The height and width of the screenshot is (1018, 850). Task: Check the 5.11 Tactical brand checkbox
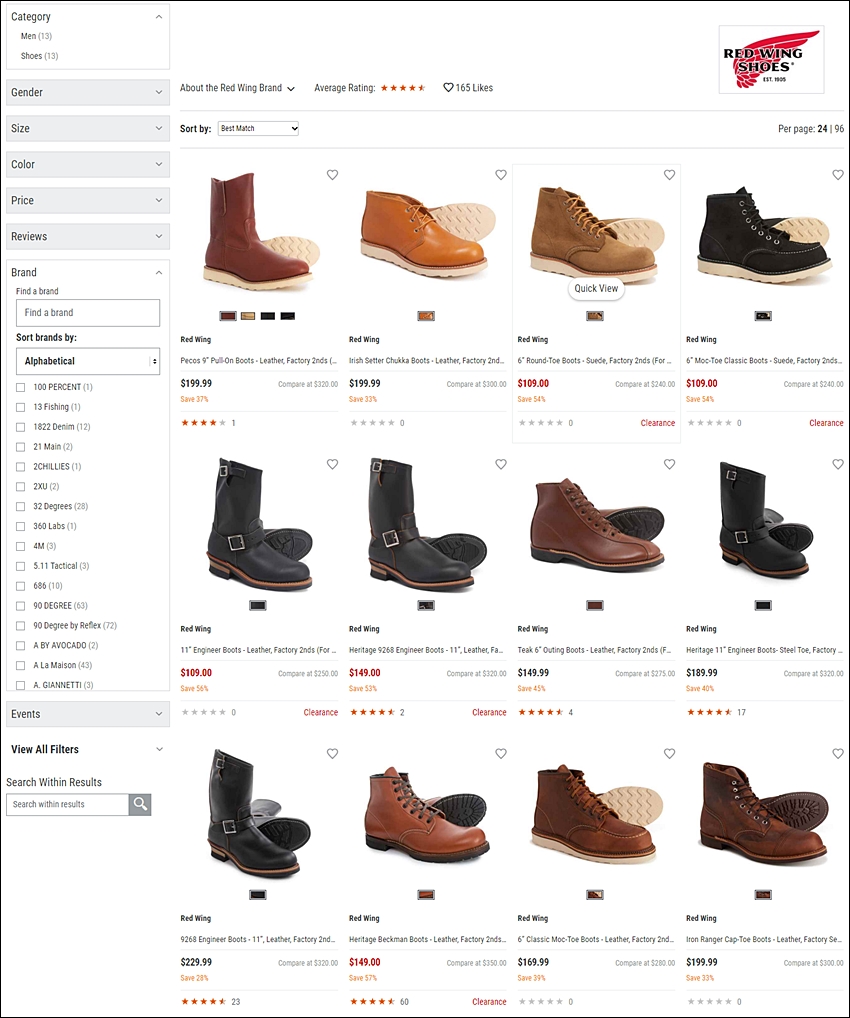point(21,566)
